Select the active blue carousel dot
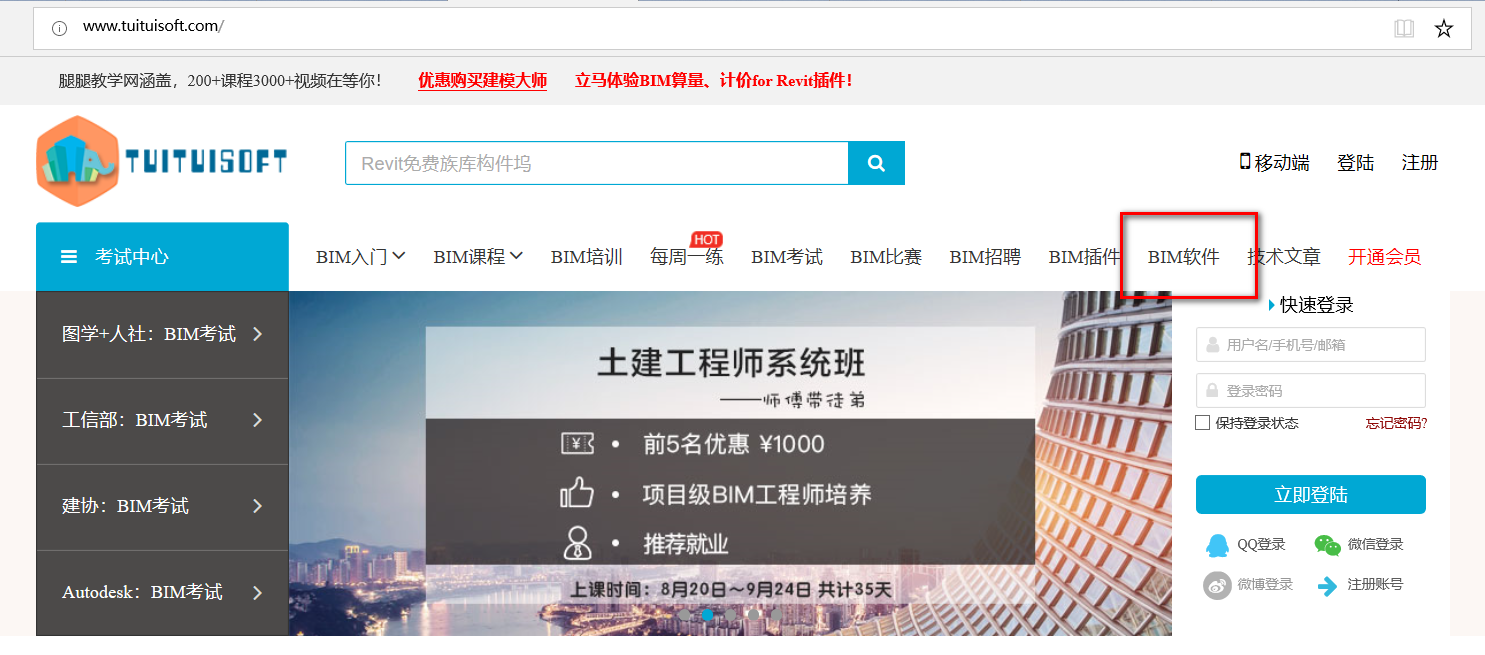 coord(708,615)
